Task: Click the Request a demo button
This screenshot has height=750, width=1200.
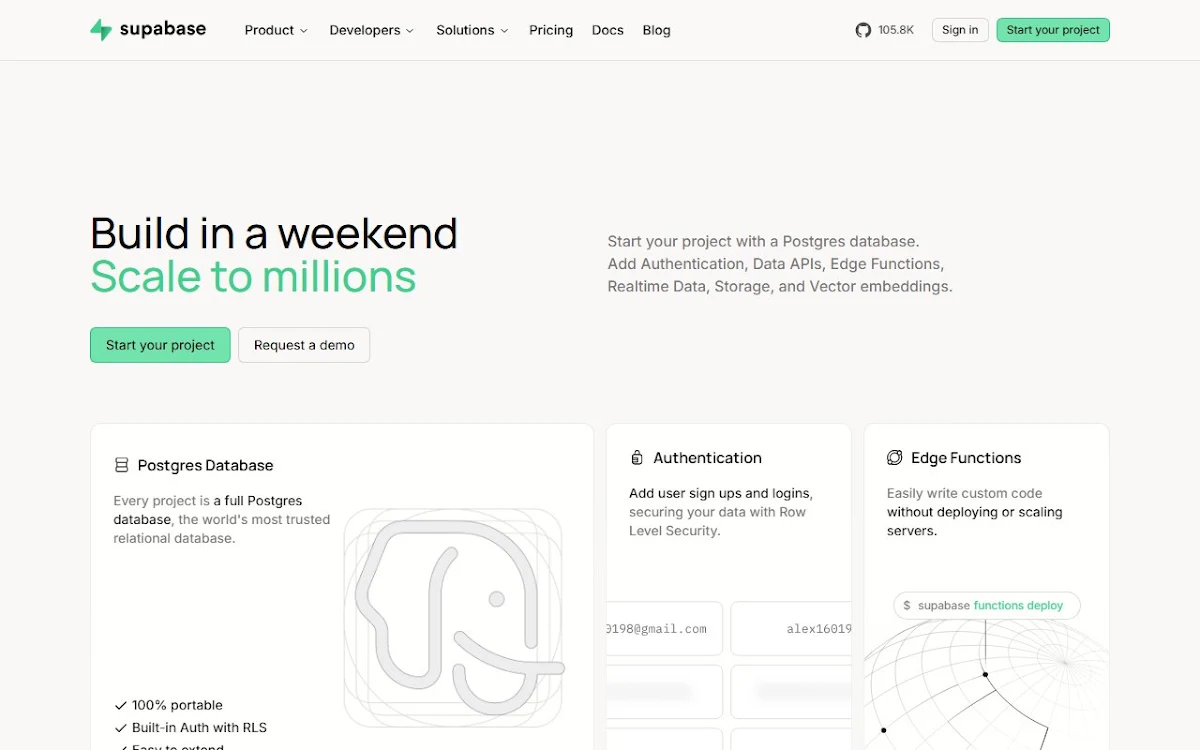Action: (x=304, y=345)
